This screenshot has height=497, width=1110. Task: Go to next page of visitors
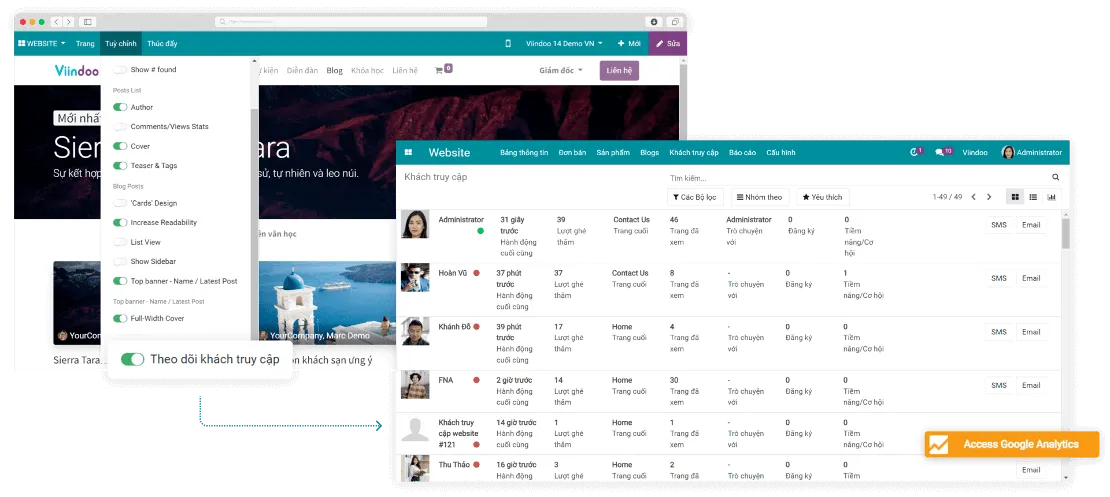pos(989,197)
